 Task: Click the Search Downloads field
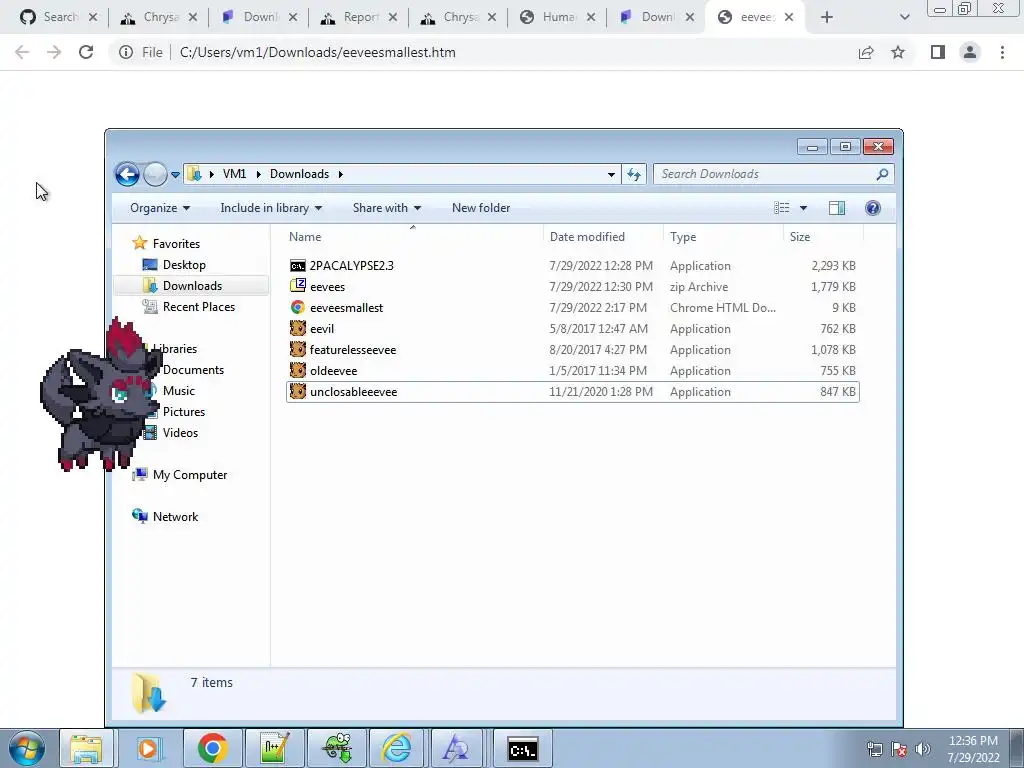pos(773,174)
